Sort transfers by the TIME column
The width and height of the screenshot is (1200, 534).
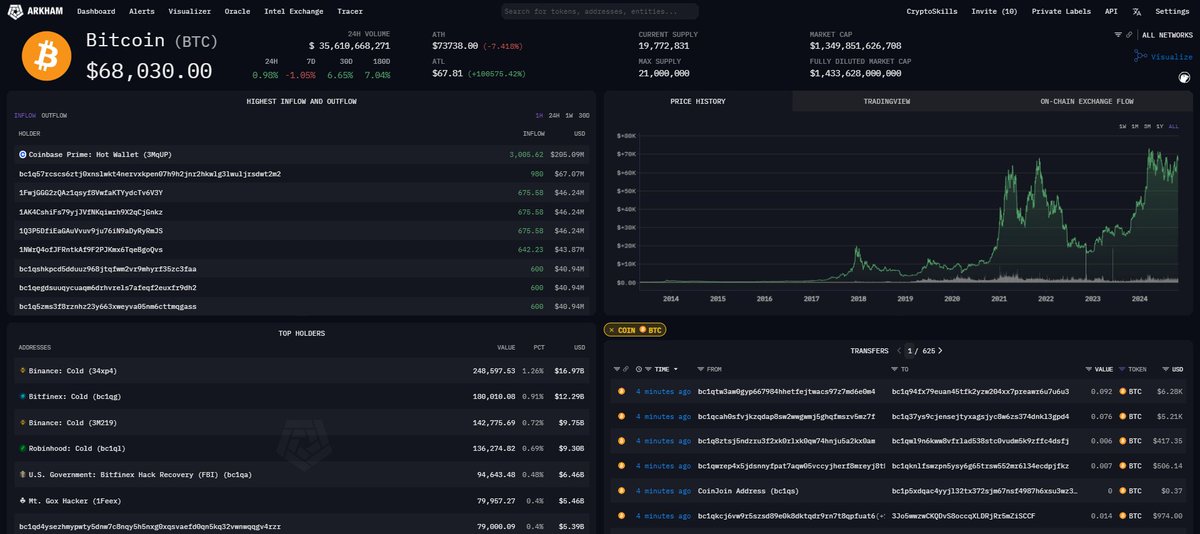point(662,369)
